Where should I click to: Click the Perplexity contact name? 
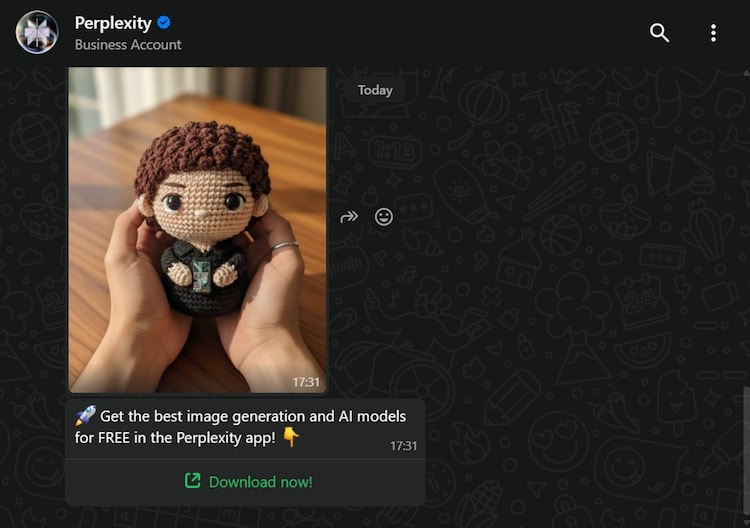(x=113, y=22)
